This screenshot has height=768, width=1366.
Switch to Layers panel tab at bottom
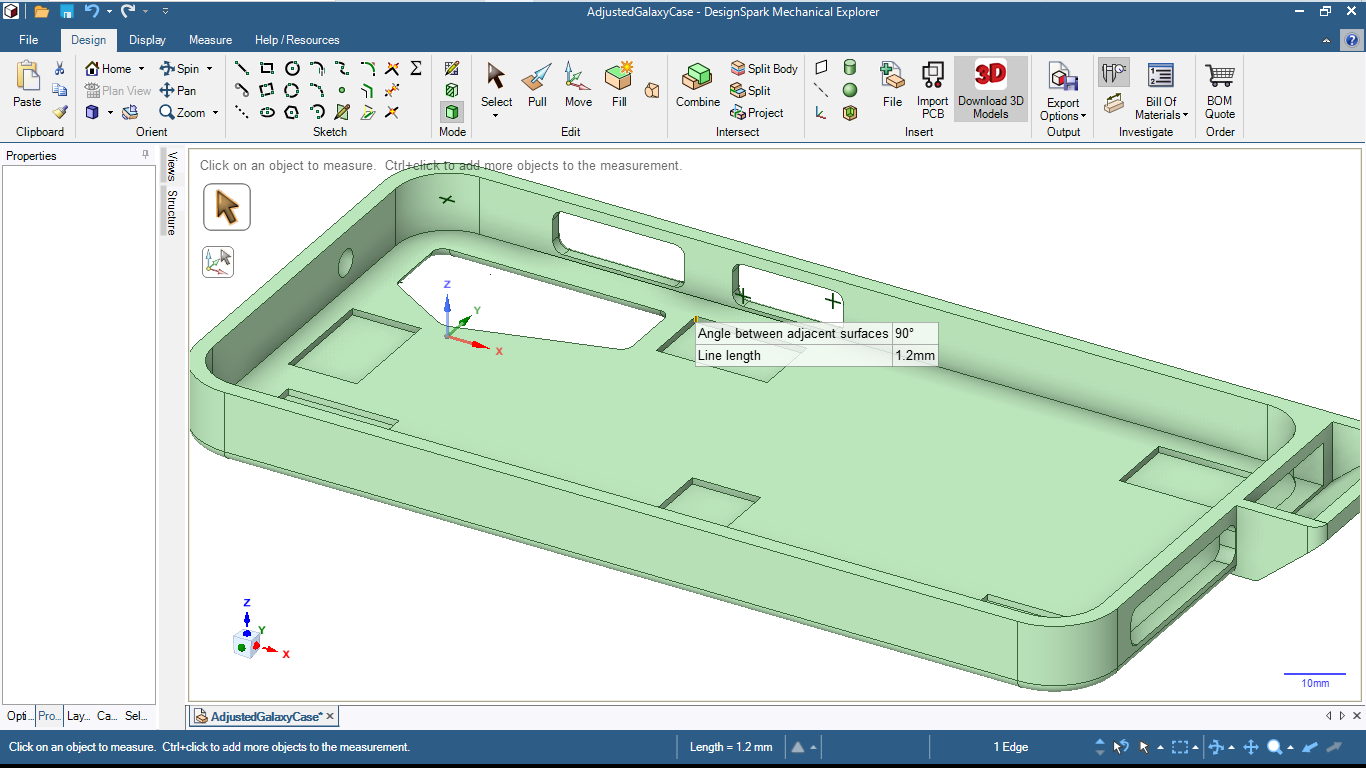[x=78, y=716]
